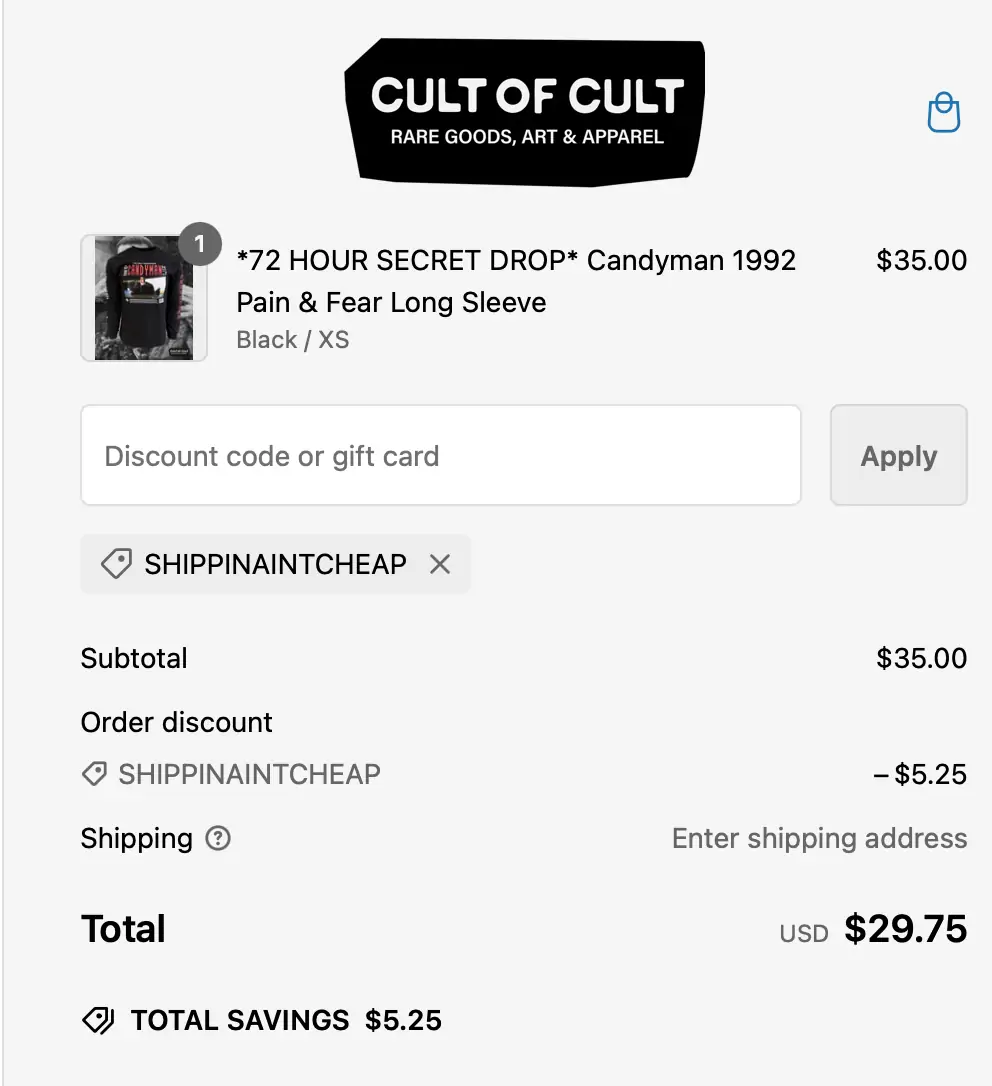
Task: Focus the Discount code or gift card field
Action: pyautogui.click(x=441, y=456)
